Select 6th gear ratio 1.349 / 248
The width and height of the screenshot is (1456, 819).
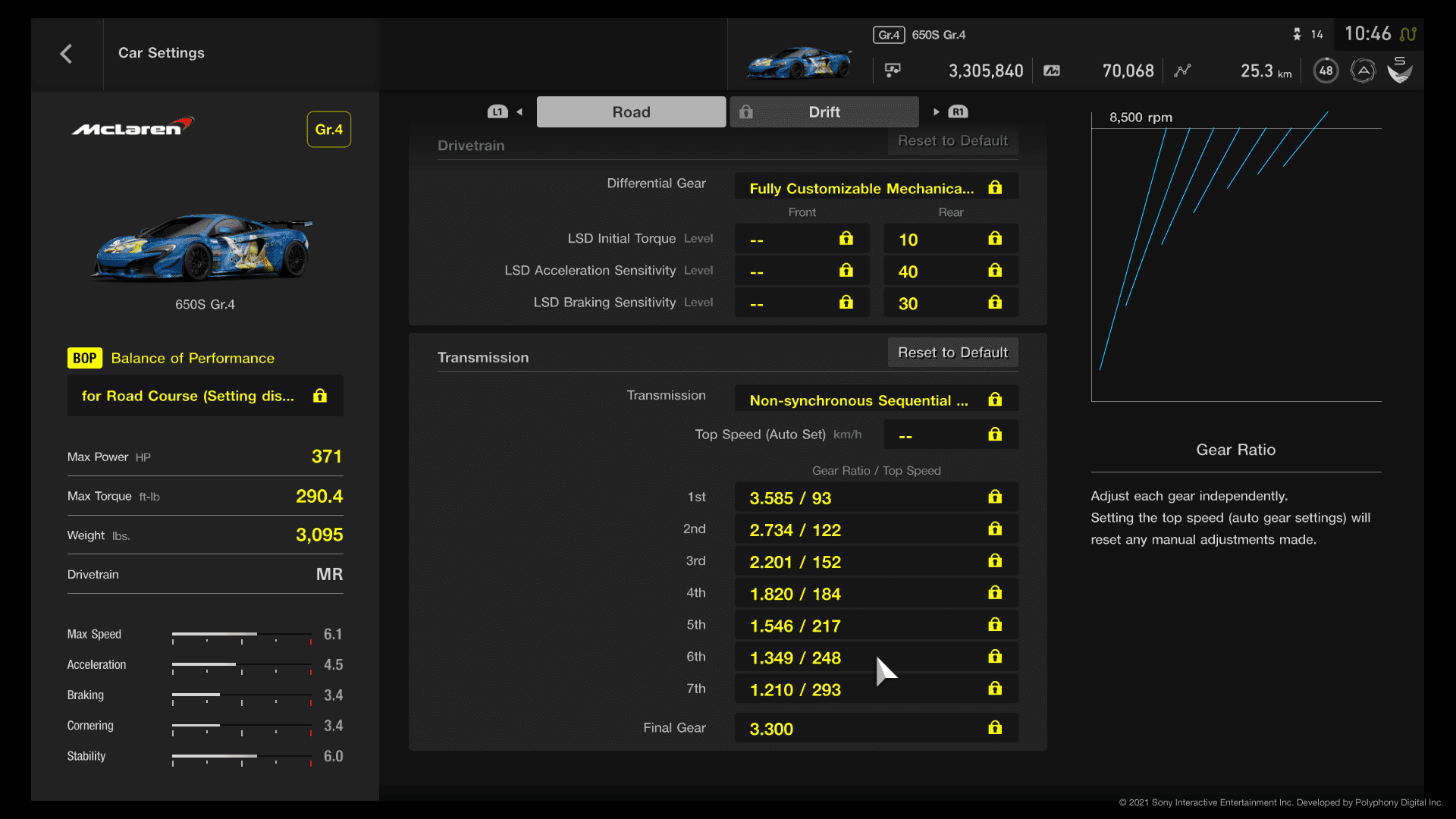[877, 657]
